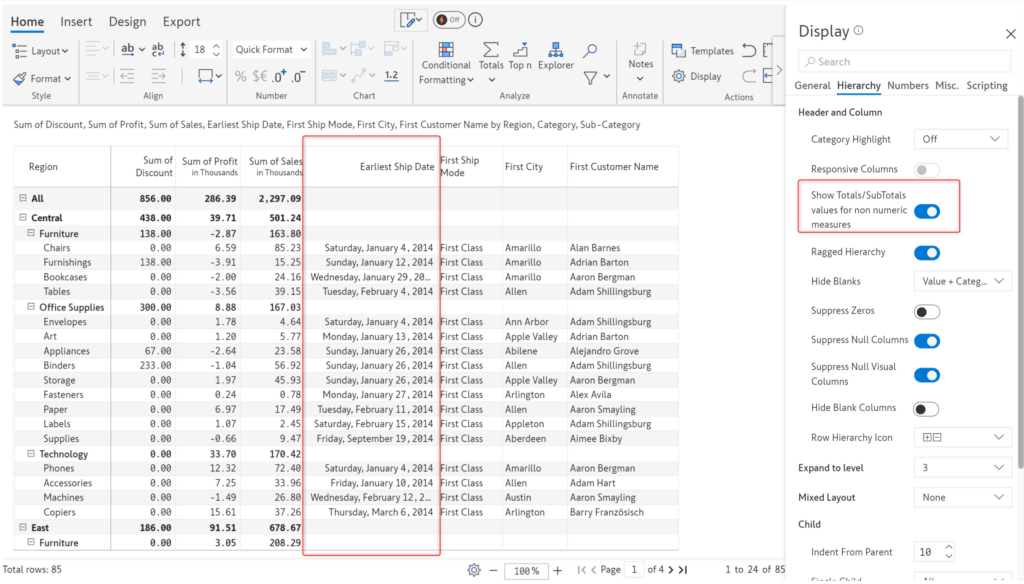Switch to the Insert ribbon tab
The height and width of the screenshot is (584, 1024).
[x=76, y=21]
